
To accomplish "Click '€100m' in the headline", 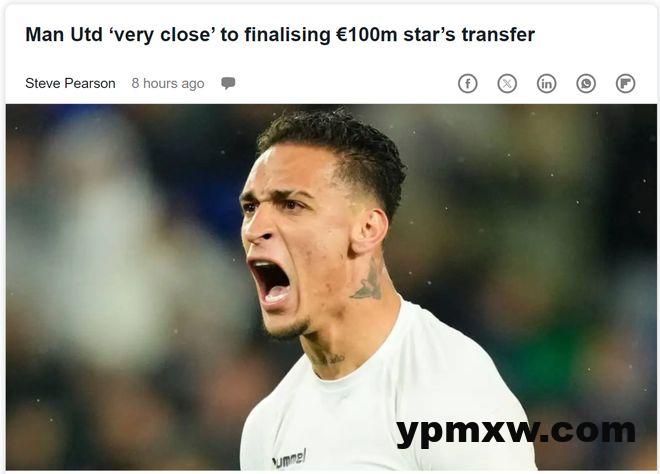I will pyautogui.click(x=366, y=35).
